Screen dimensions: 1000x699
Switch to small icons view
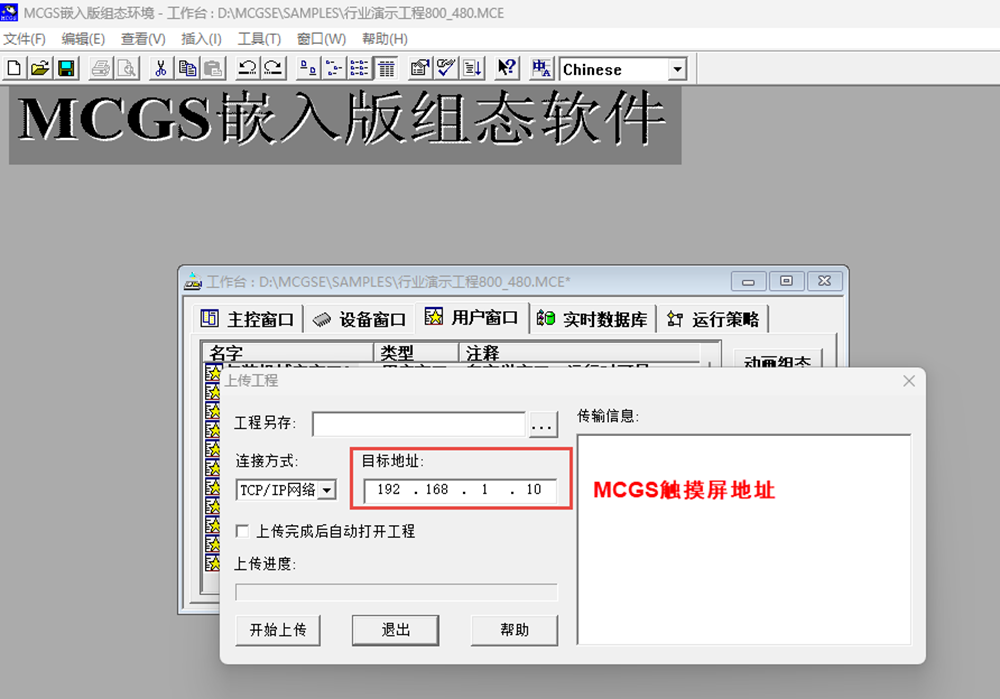pos(334,68)
